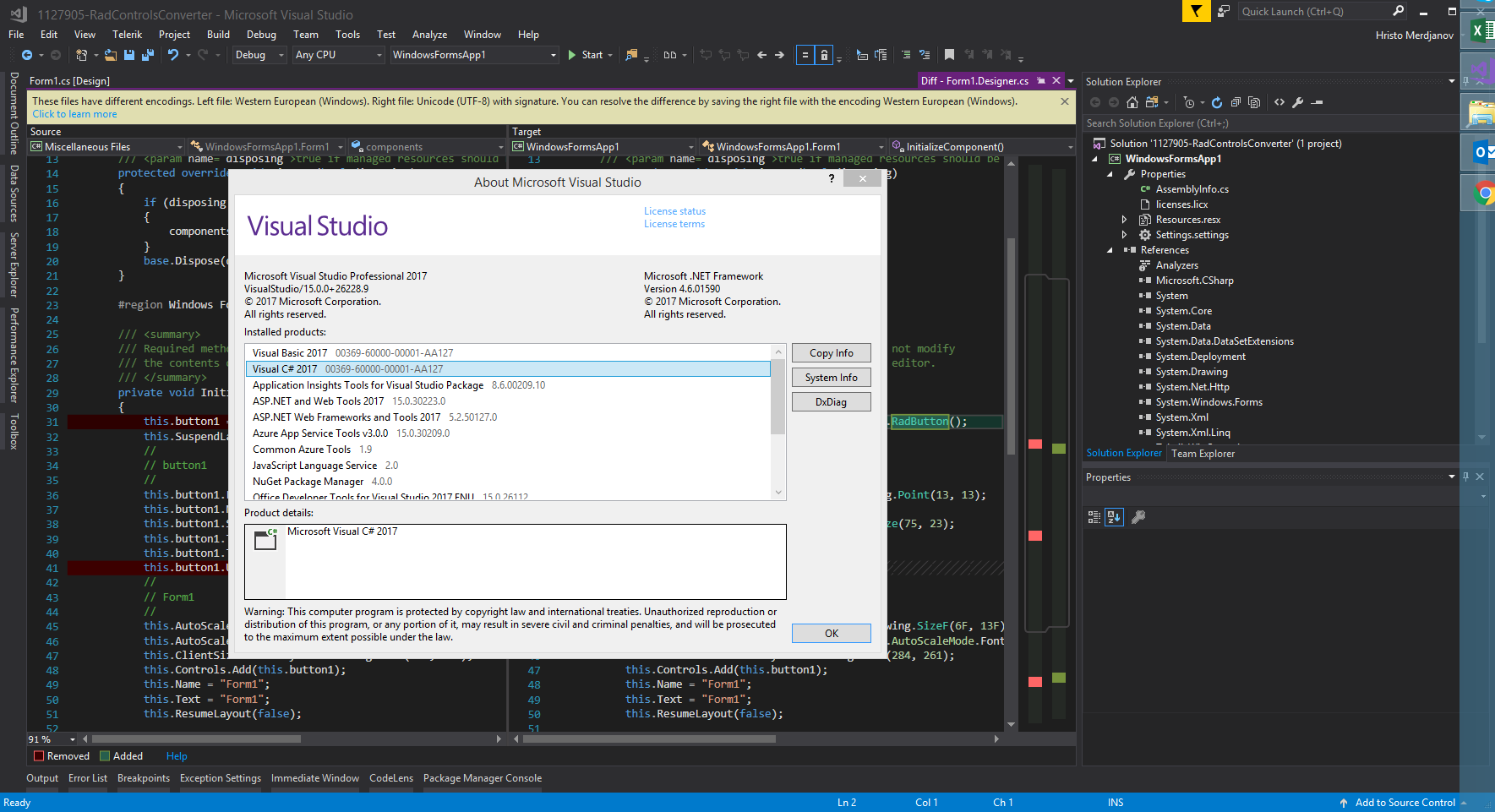Open the License terms link
Image resolution: width=1495 pixels, height=812 pixels.
[x=674, y=224]
